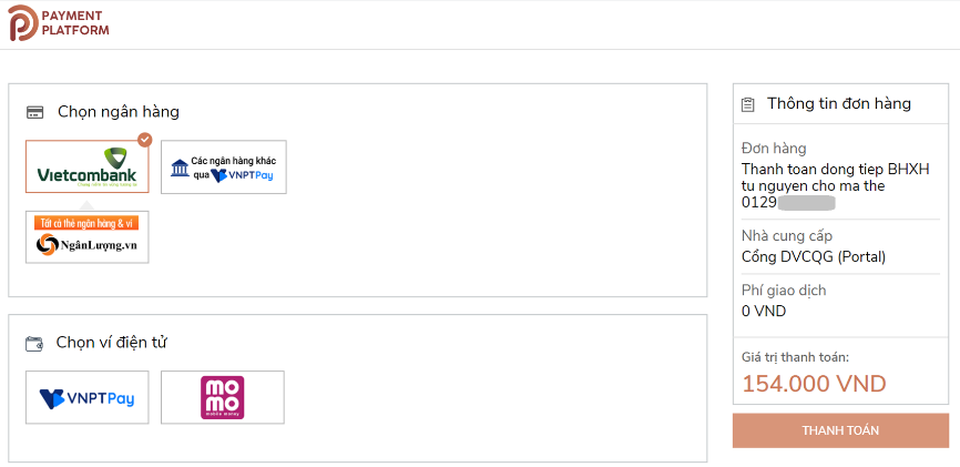This screenshot has height=467, width=960.
Task: Choose other banks via VNPT Pay
Action: click(x=223, y=167)
